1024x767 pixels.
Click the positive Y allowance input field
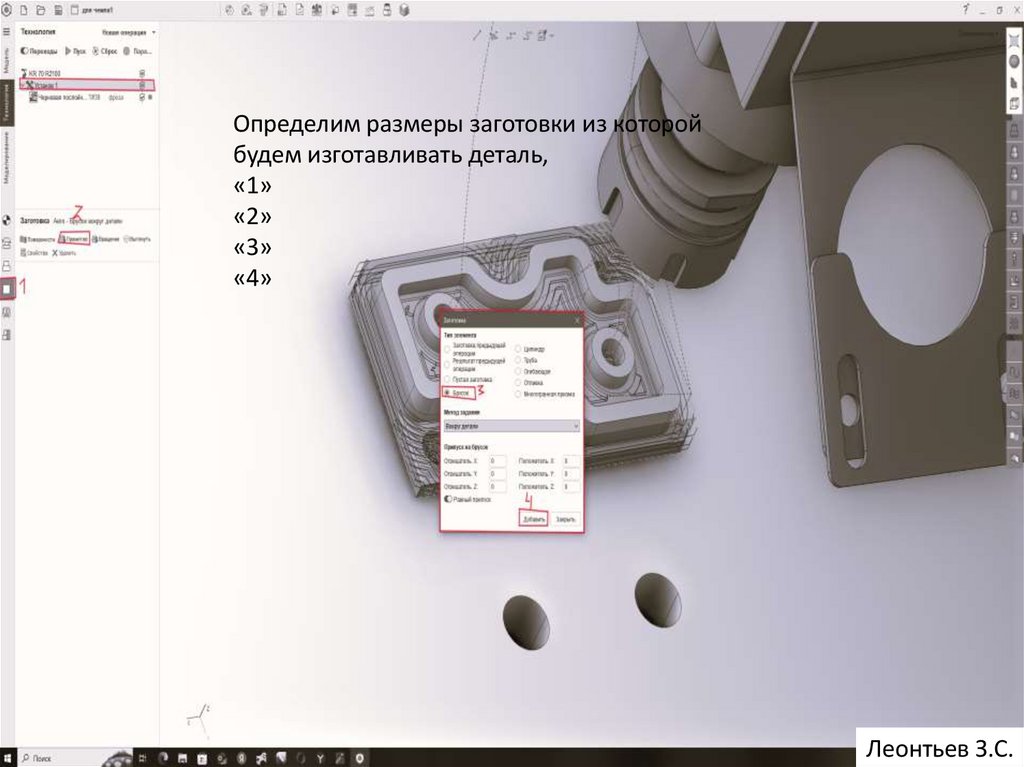point(570,474)
